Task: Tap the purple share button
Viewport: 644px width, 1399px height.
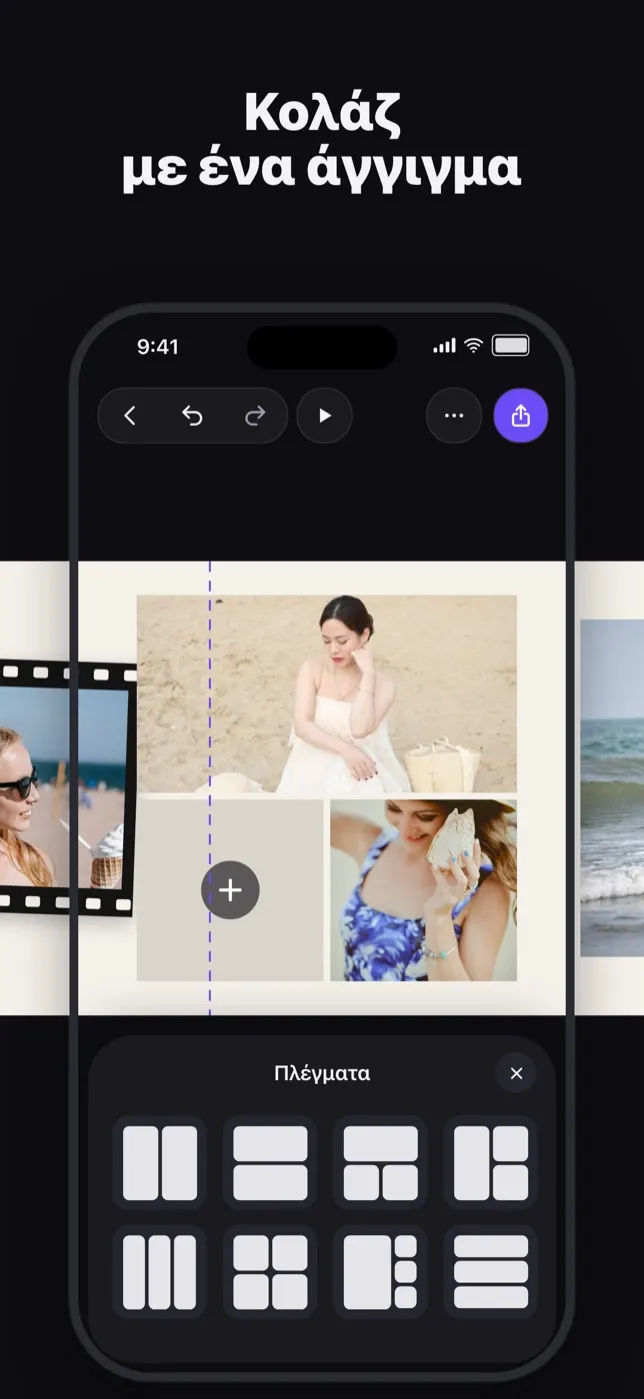Action: 521,416
